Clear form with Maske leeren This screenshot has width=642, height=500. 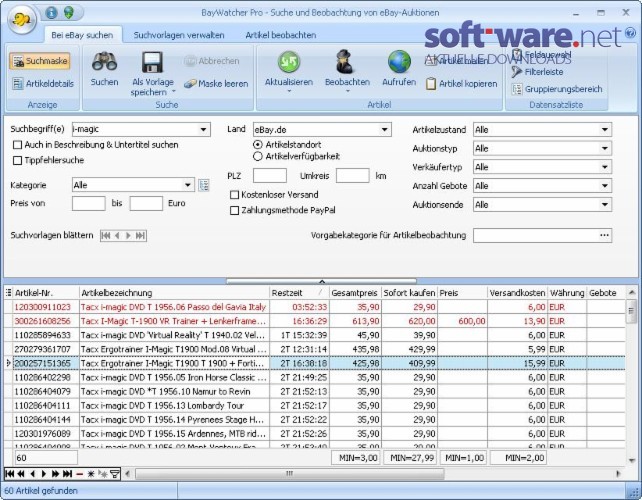coord(216,84)
